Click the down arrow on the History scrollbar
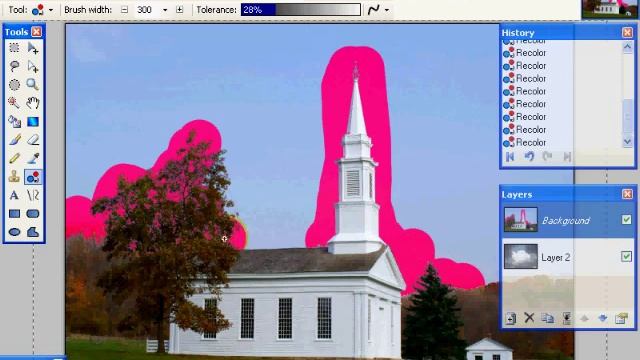640x360 pixels. click(x=628, y=142)
